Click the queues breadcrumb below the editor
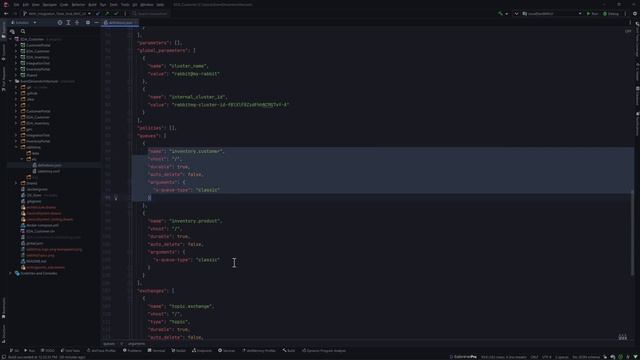Image resolution: width=640 pixels, height=360 pixels. [x=109, y=344]
